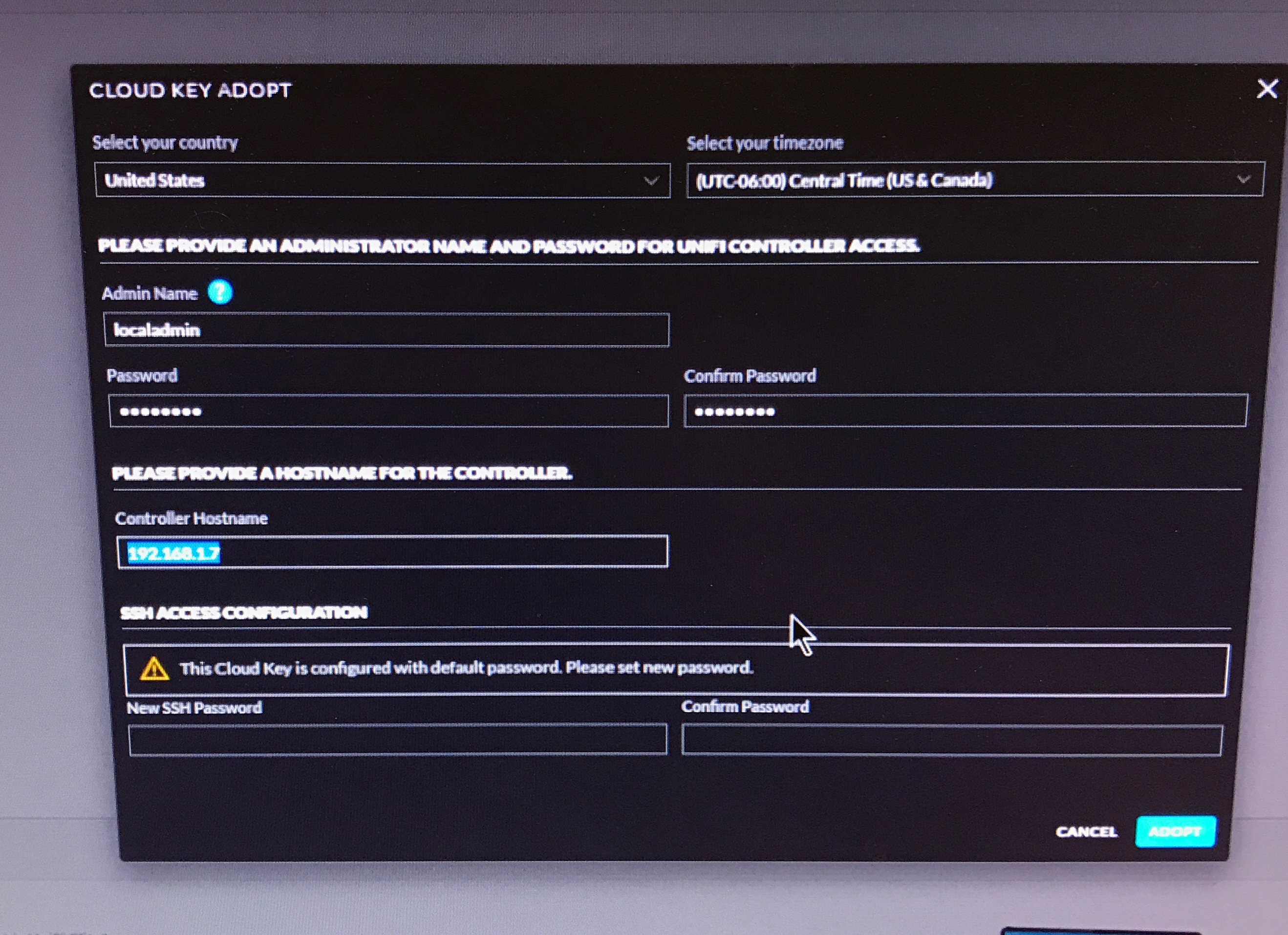
Task: Click the Cloud Key Adopt dialog title
Action: (190, 90)
